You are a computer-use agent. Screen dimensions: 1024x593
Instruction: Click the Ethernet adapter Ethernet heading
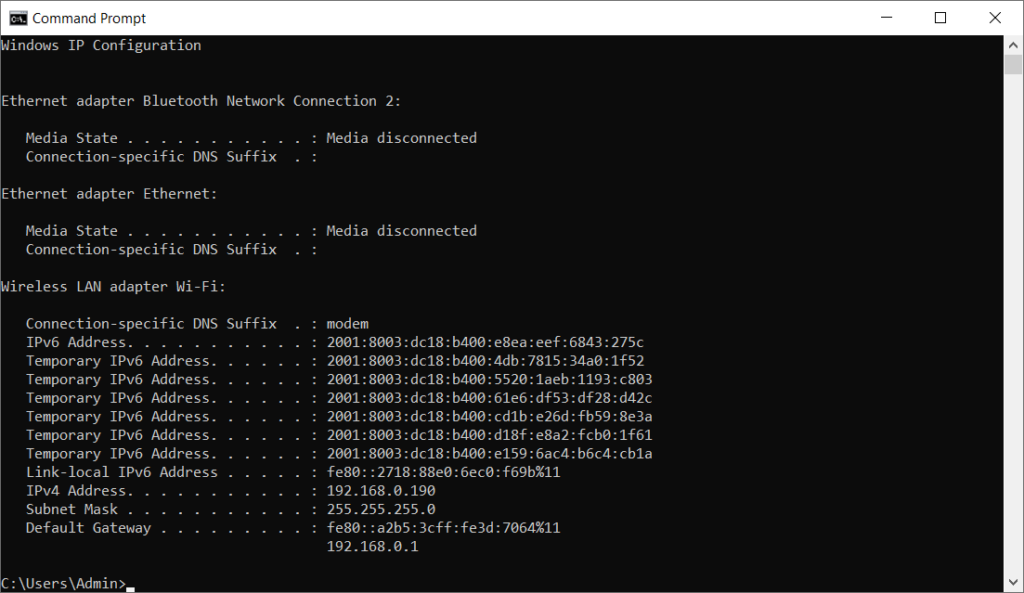110,194
